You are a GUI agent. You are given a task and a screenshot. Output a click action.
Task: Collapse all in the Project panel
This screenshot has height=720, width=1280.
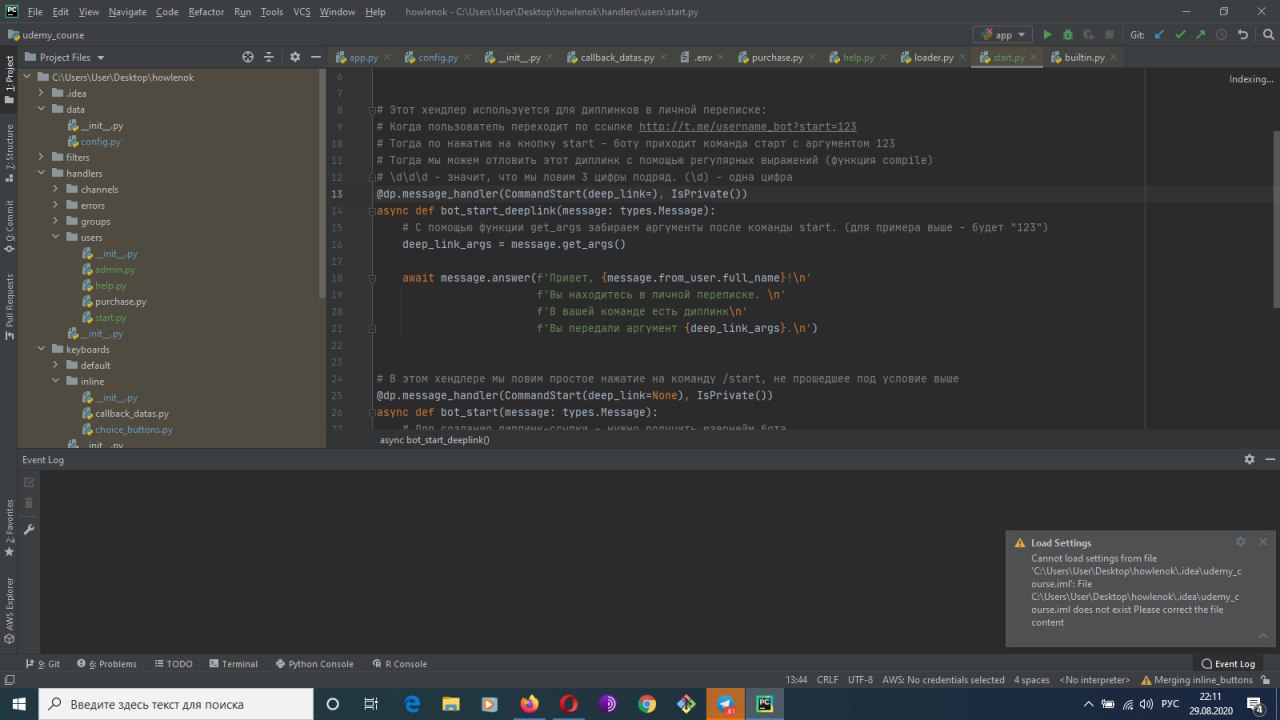pos(270,57)
